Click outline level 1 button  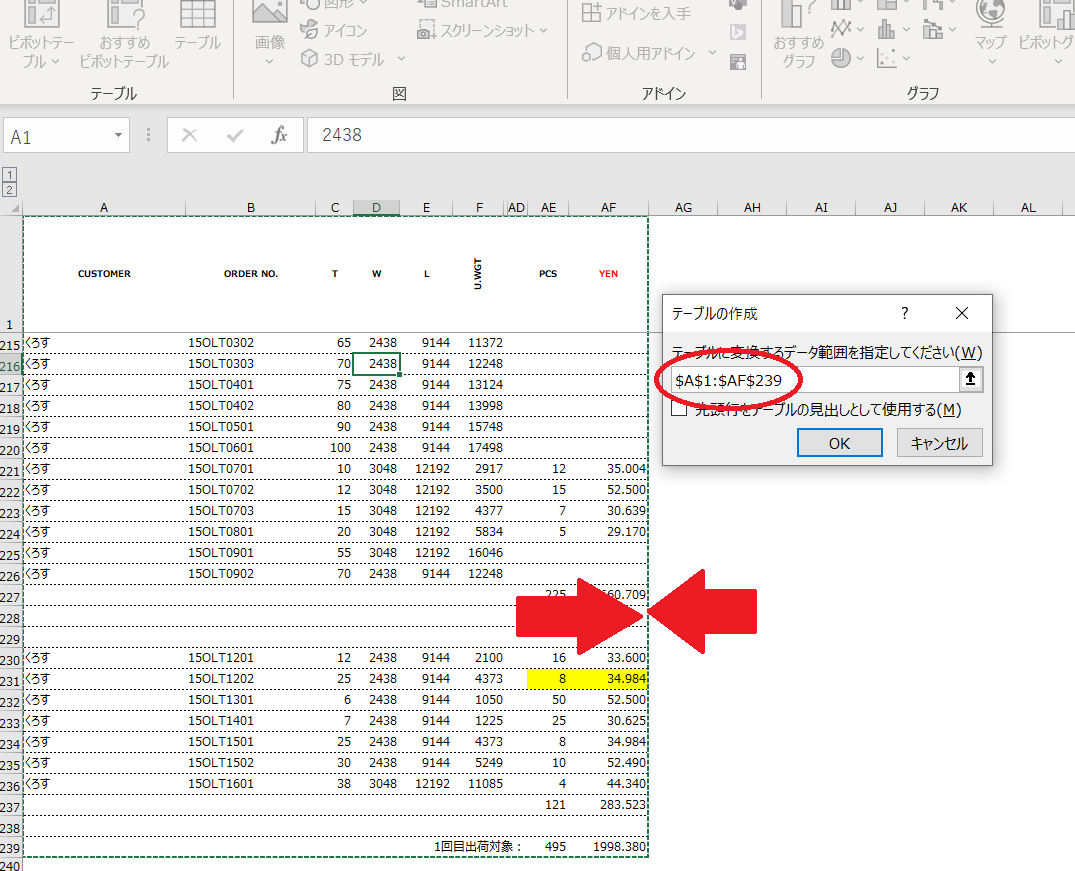[x=10, y=175]
